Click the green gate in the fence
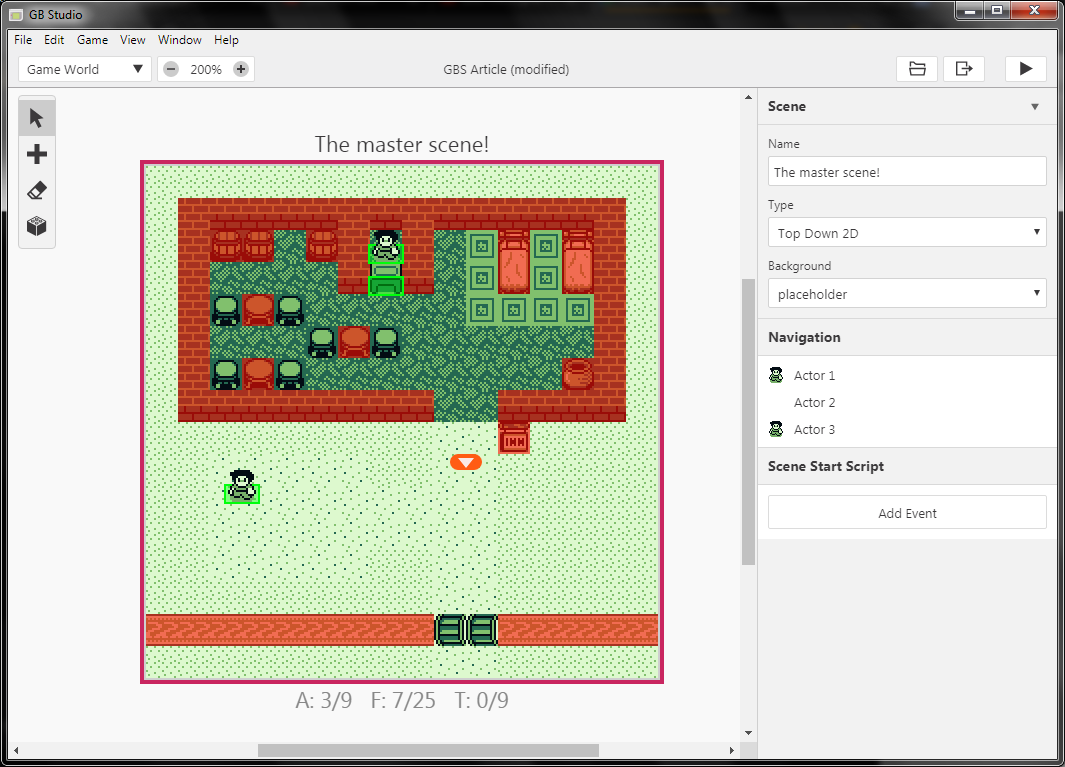The image size is (1065, 767). coord(466,630)
